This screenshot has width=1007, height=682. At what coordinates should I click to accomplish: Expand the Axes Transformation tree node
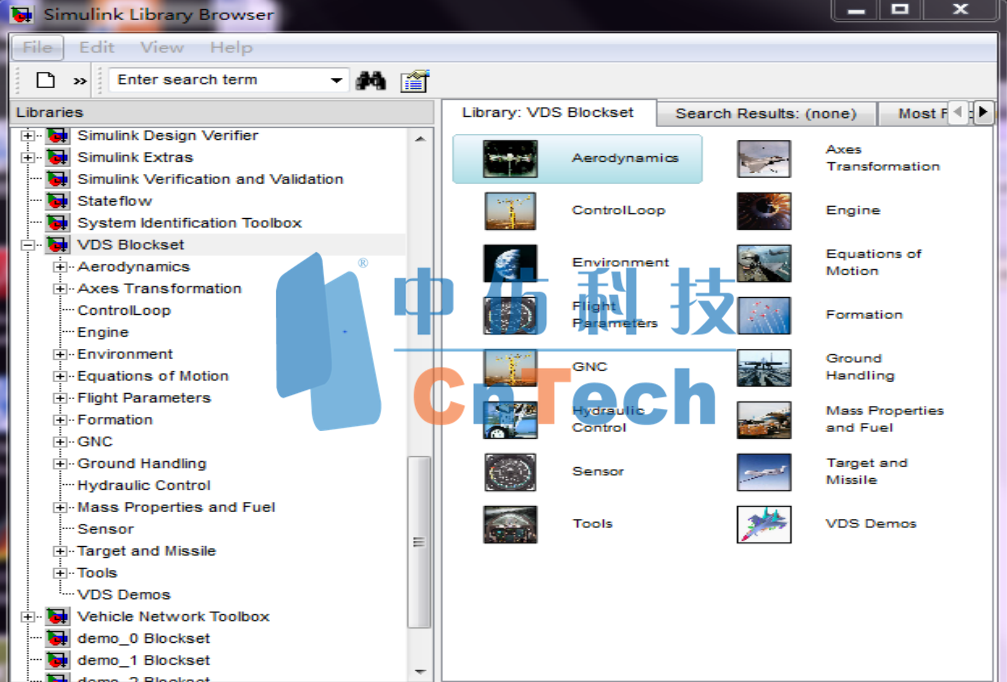tap(60, 288)
